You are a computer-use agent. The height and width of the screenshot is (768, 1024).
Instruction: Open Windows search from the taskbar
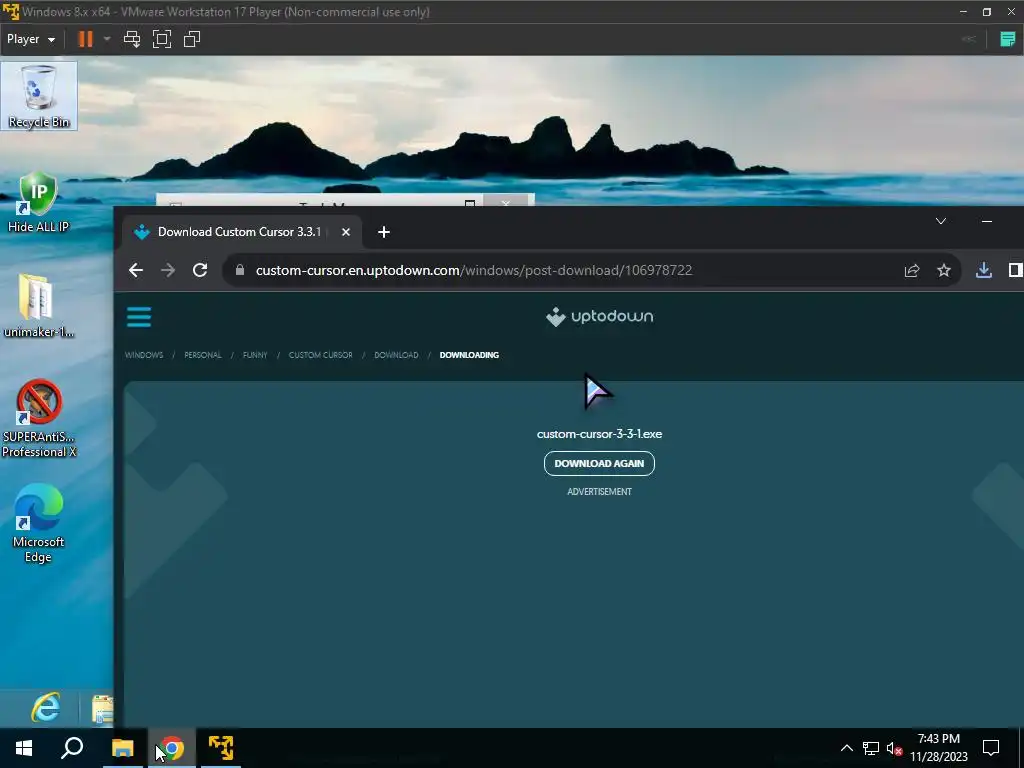click(72, 748)
